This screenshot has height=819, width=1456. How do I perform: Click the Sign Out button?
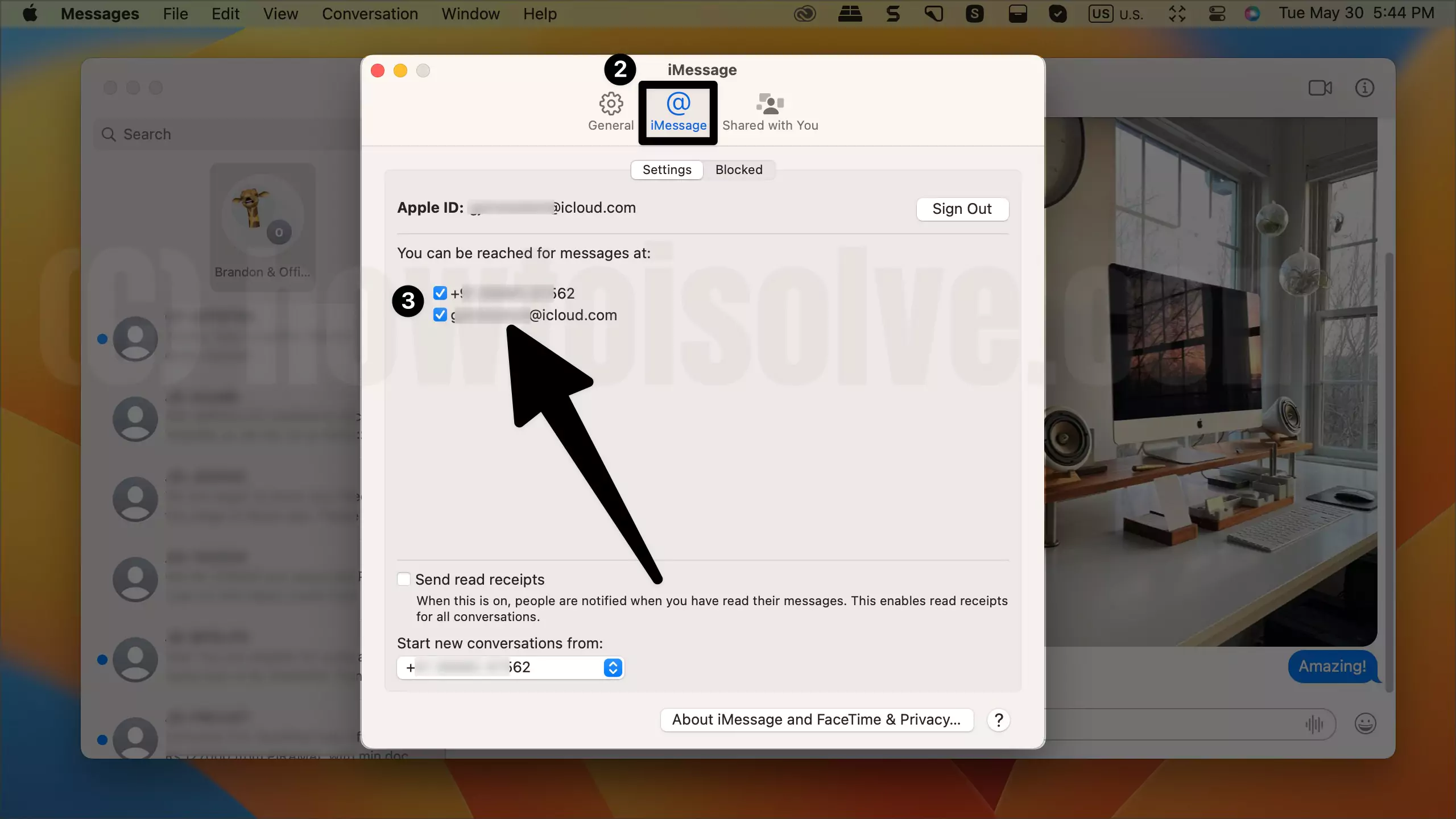[962, 209]
